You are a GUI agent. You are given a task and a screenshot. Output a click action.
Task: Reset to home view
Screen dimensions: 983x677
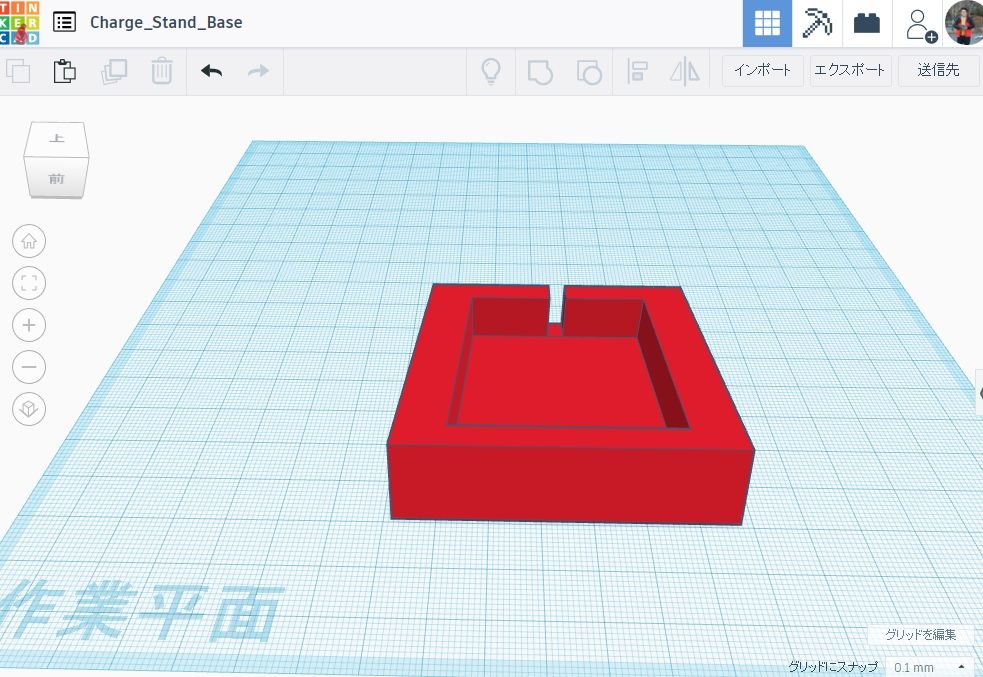[29, 241]
